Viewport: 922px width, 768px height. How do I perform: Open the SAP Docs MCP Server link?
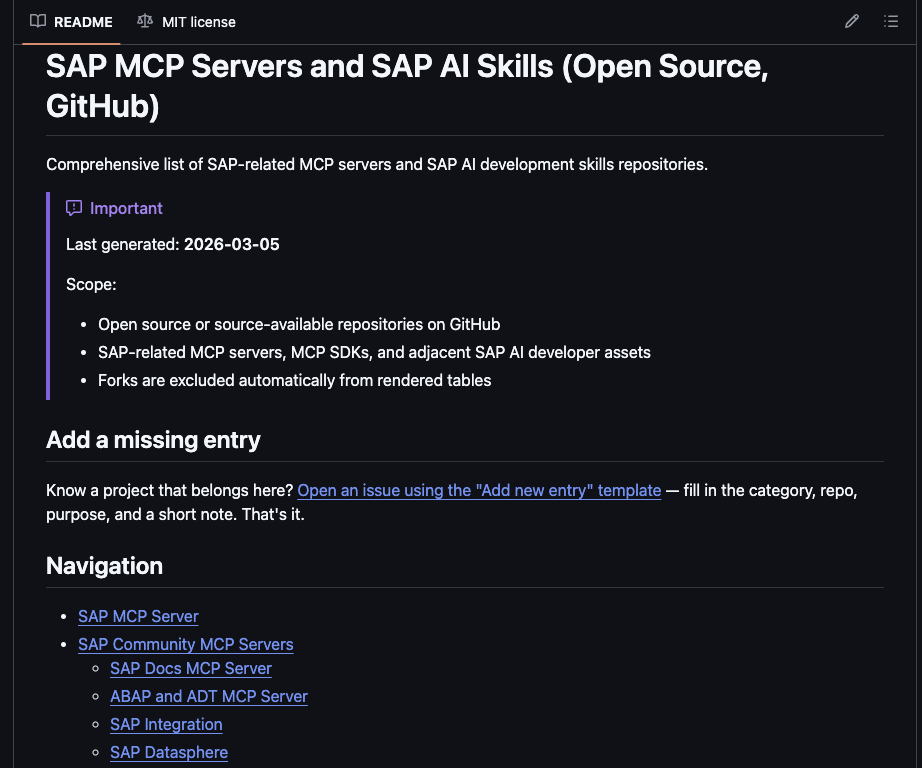pos(190,668)
